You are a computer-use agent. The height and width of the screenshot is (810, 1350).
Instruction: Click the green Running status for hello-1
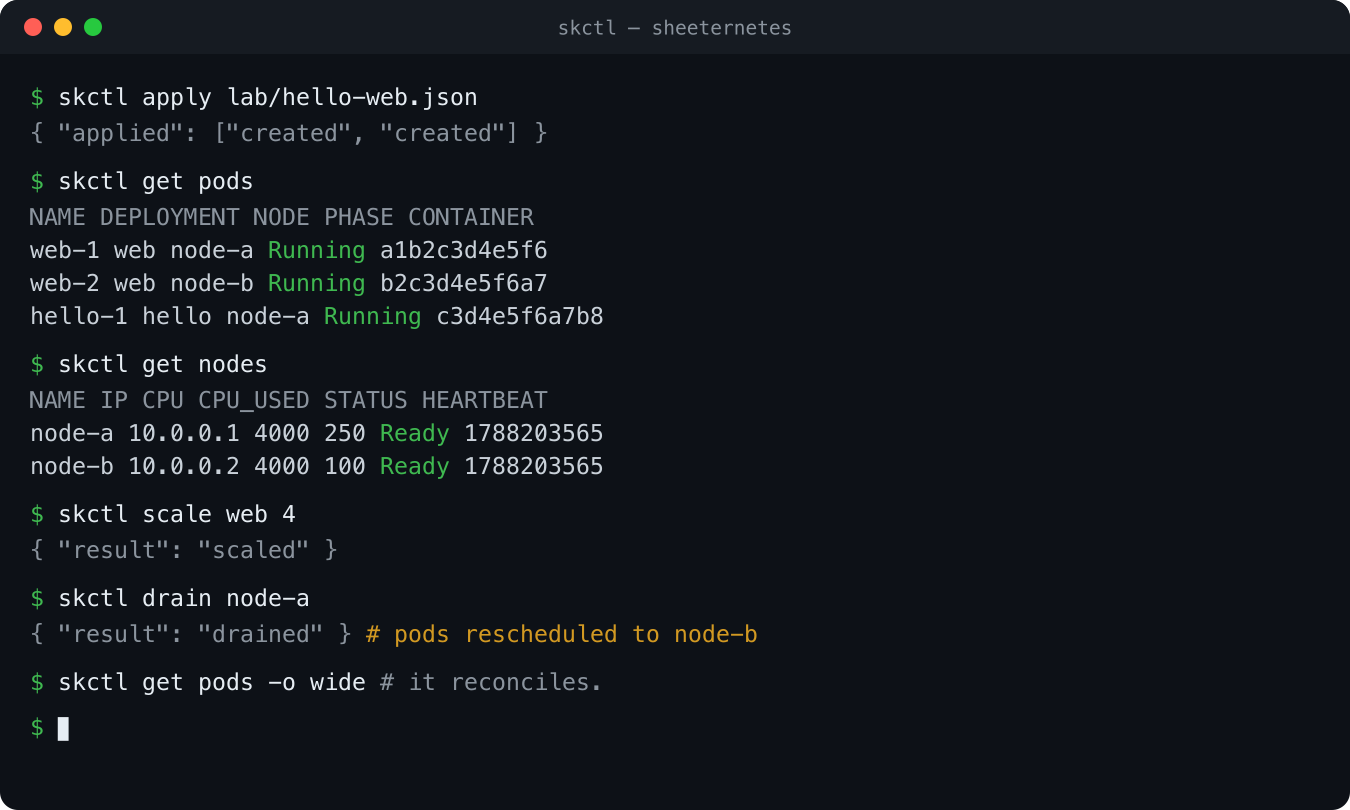pyautogui.click(x=373, y=317)
